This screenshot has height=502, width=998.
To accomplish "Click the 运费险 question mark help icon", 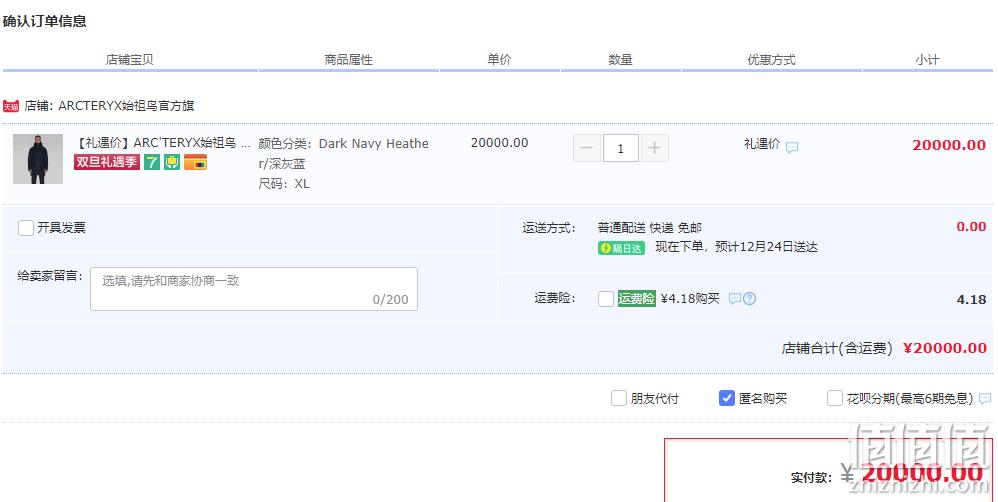I will click(750, 298).
